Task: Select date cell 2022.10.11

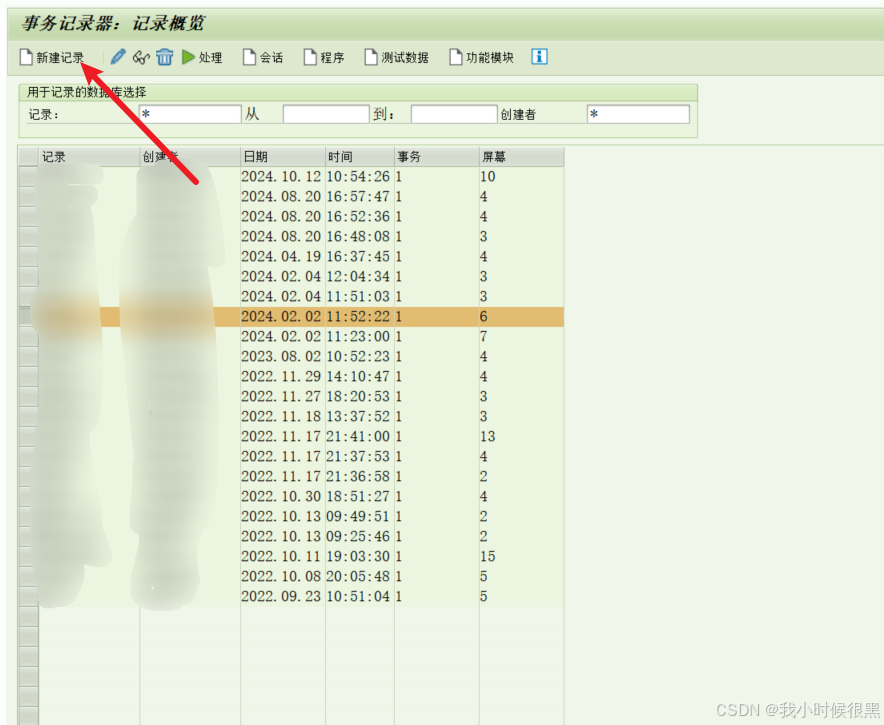Action: [x=281, y=556]
